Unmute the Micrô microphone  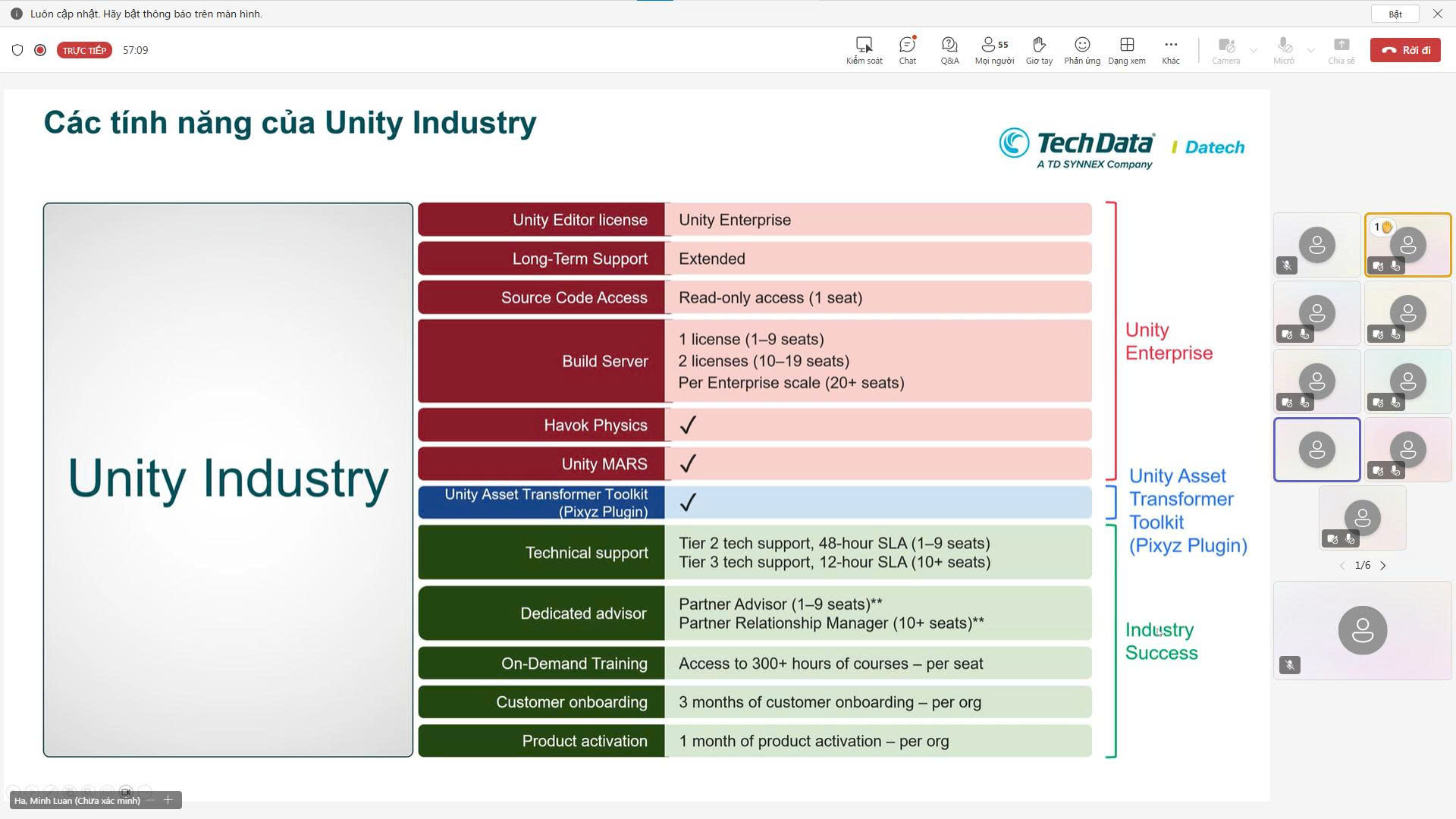pyautogui.click(x=1283, y=50)
